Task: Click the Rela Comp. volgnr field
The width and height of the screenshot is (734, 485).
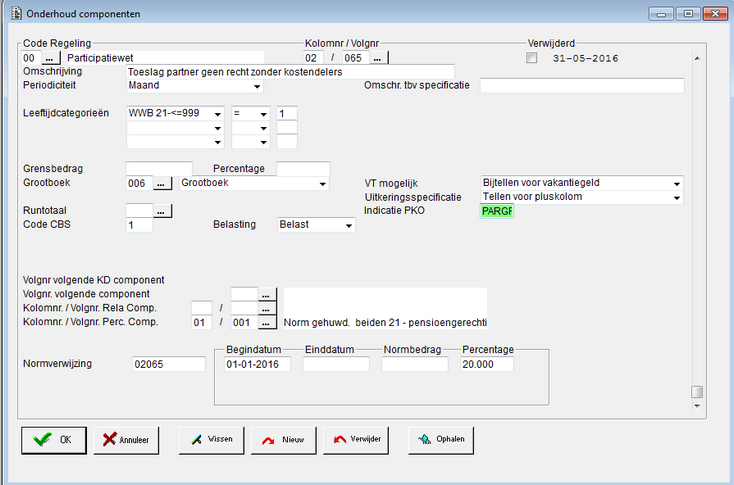Action: 244,309
